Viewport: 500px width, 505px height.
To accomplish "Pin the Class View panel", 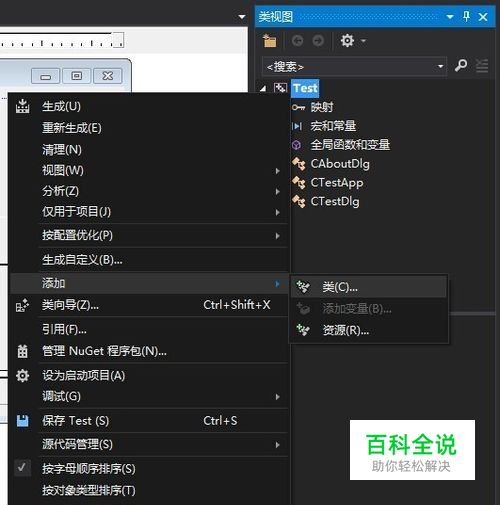I will pos(466,16).
